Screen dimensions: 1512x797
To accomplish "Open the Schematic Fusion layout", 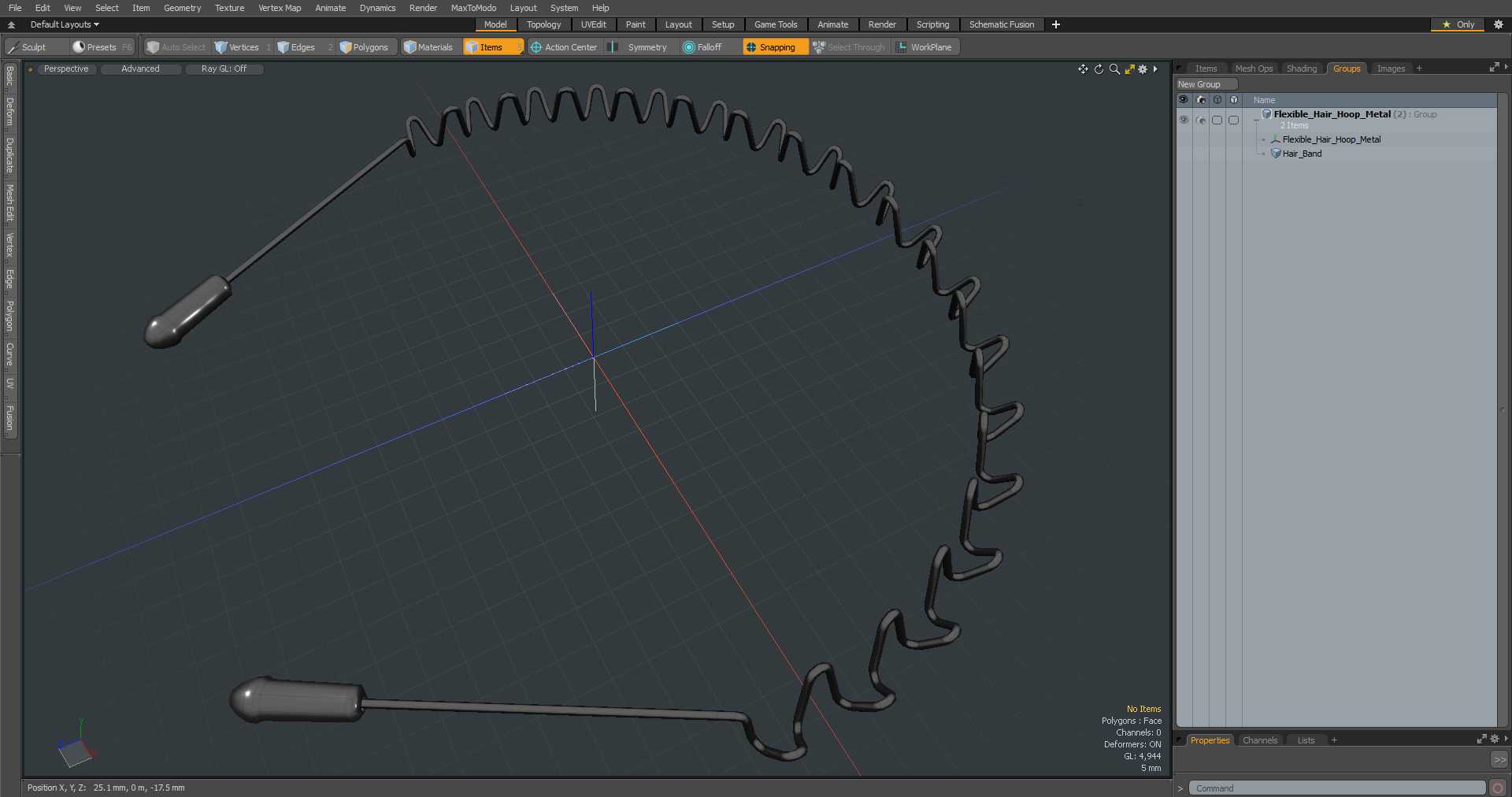I will [1002, 24].
